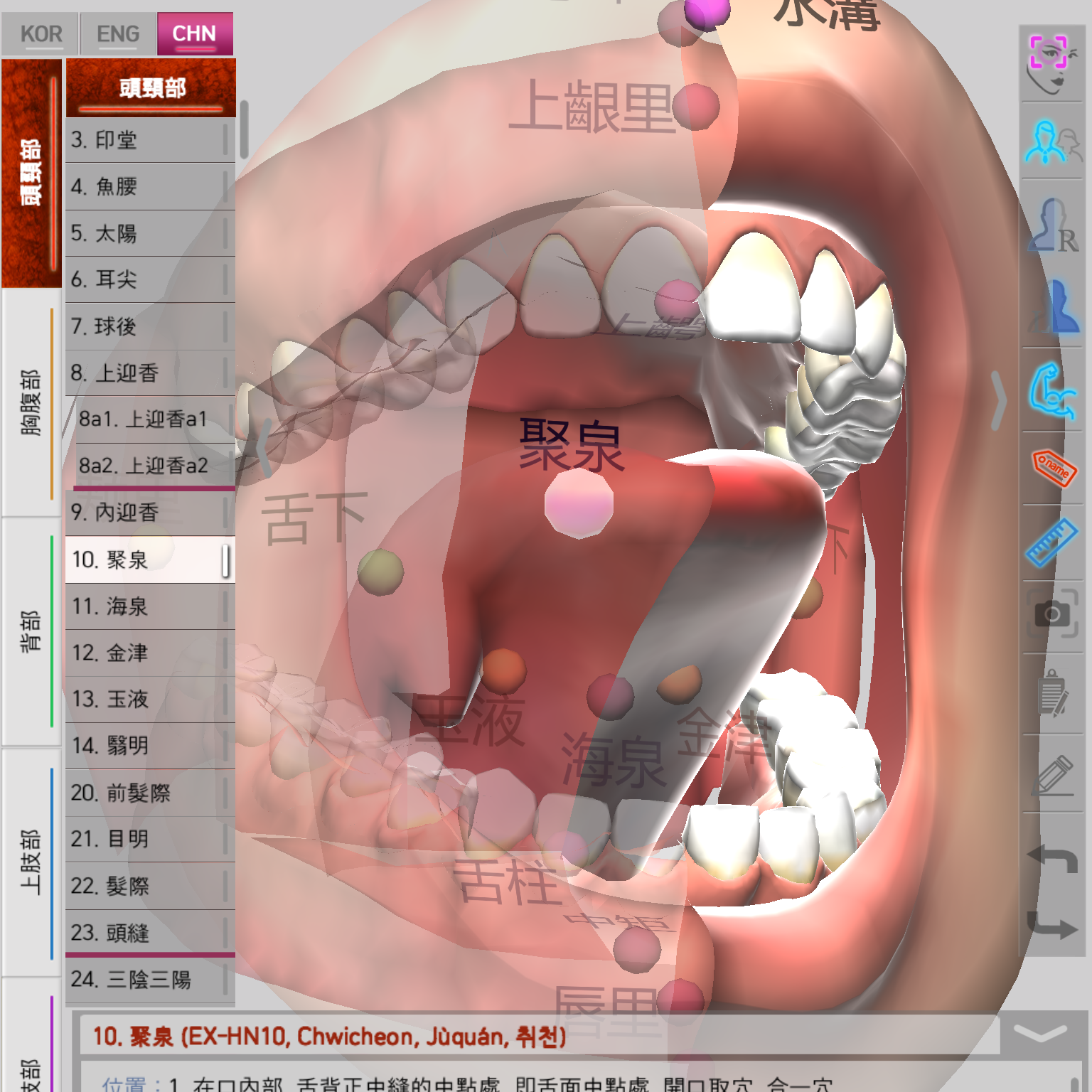Open the clipboard notes icon
Screen dimensions: 1092x1092
1054,693
